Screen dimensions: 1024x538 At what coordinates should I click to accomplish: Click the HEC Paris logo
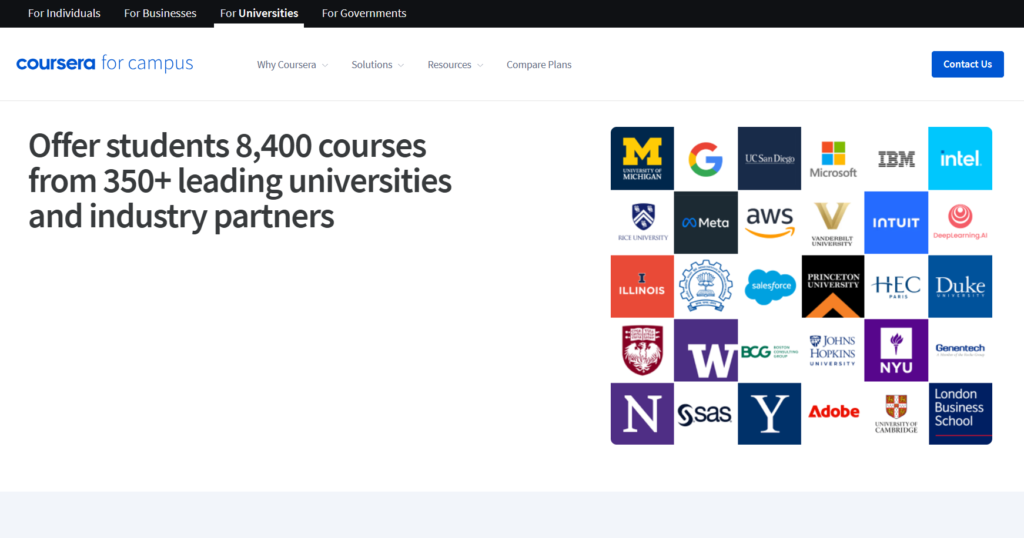[x=896, y=287]
